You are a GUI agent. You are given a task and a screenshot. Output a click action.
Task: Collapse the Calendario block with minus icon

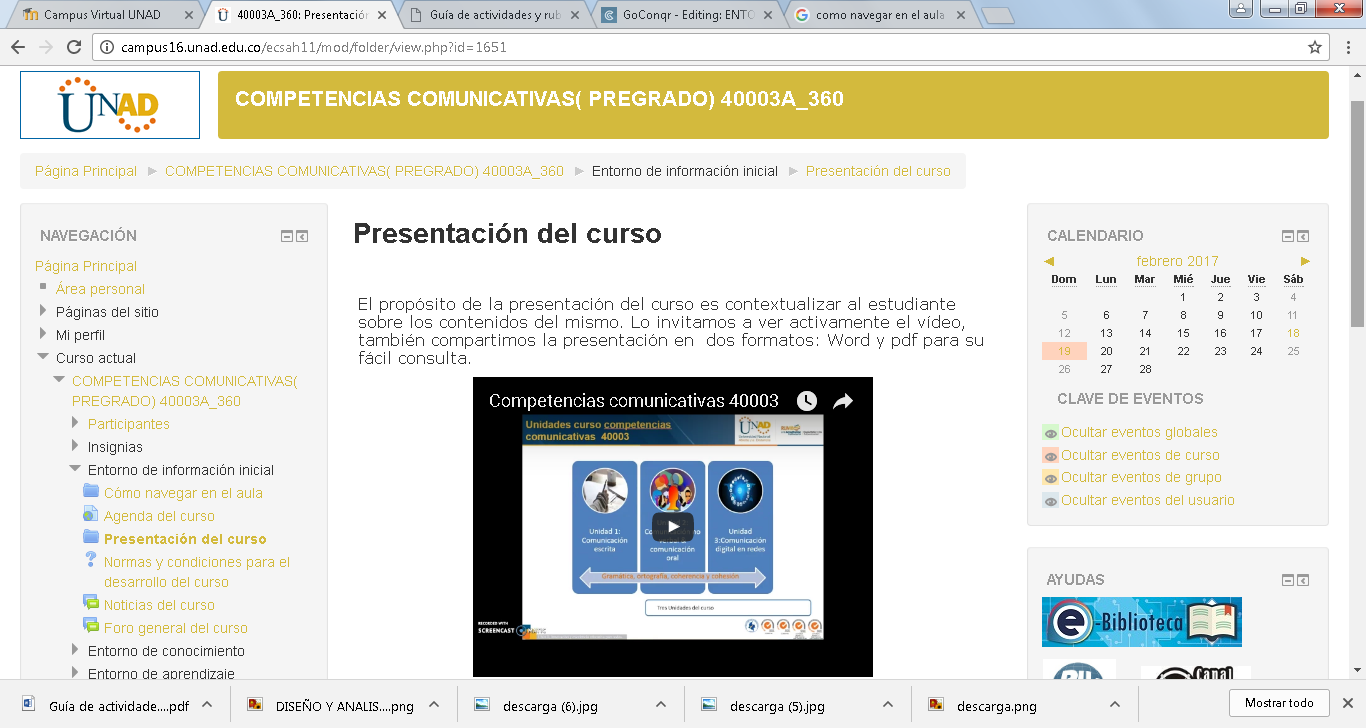pyautogui.click(x=1288, y=236)
